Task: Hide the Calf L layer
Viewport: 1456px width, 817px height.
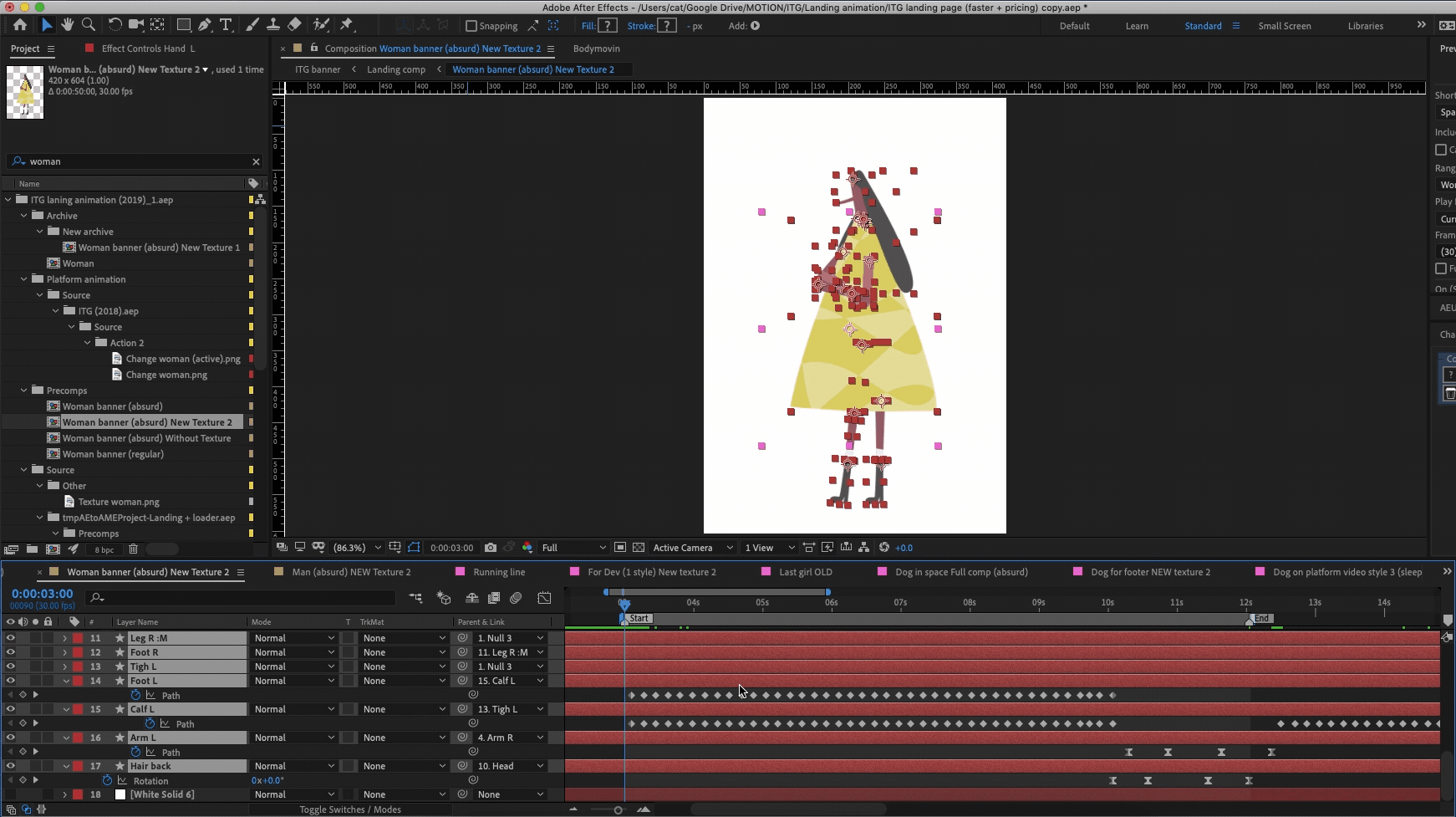Action: [x=10, y=709]
